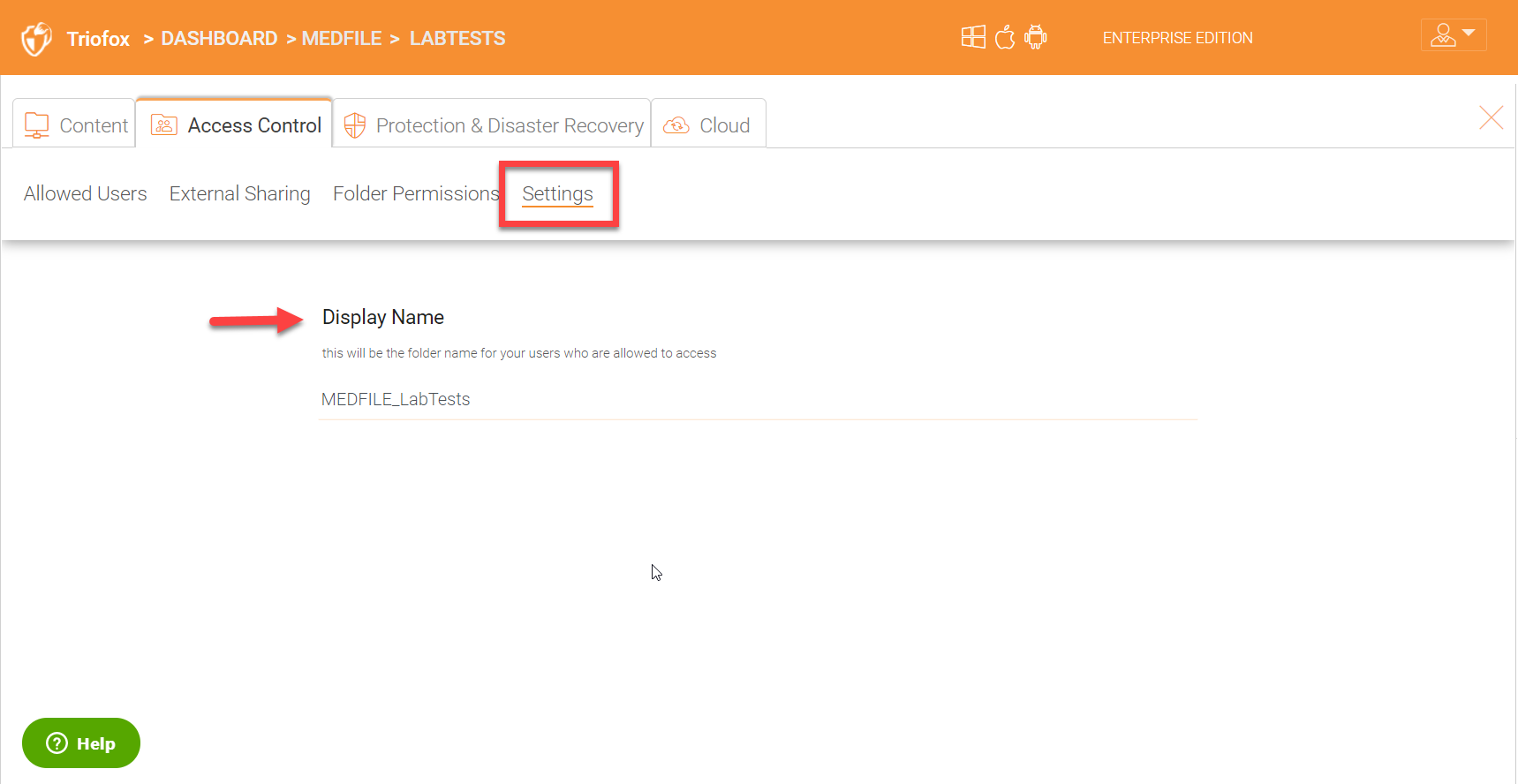Click the Triofox shield logo icon

coord(36,39)
